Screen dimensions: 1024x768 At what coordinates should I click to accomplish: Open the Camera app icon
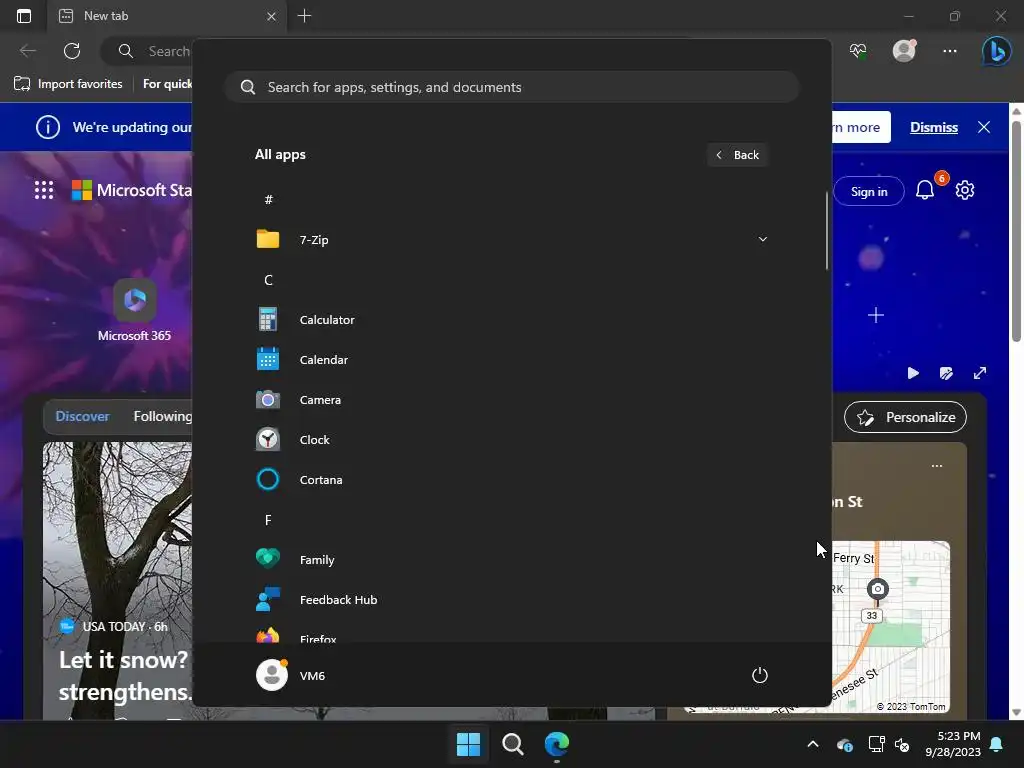(268, 400)
